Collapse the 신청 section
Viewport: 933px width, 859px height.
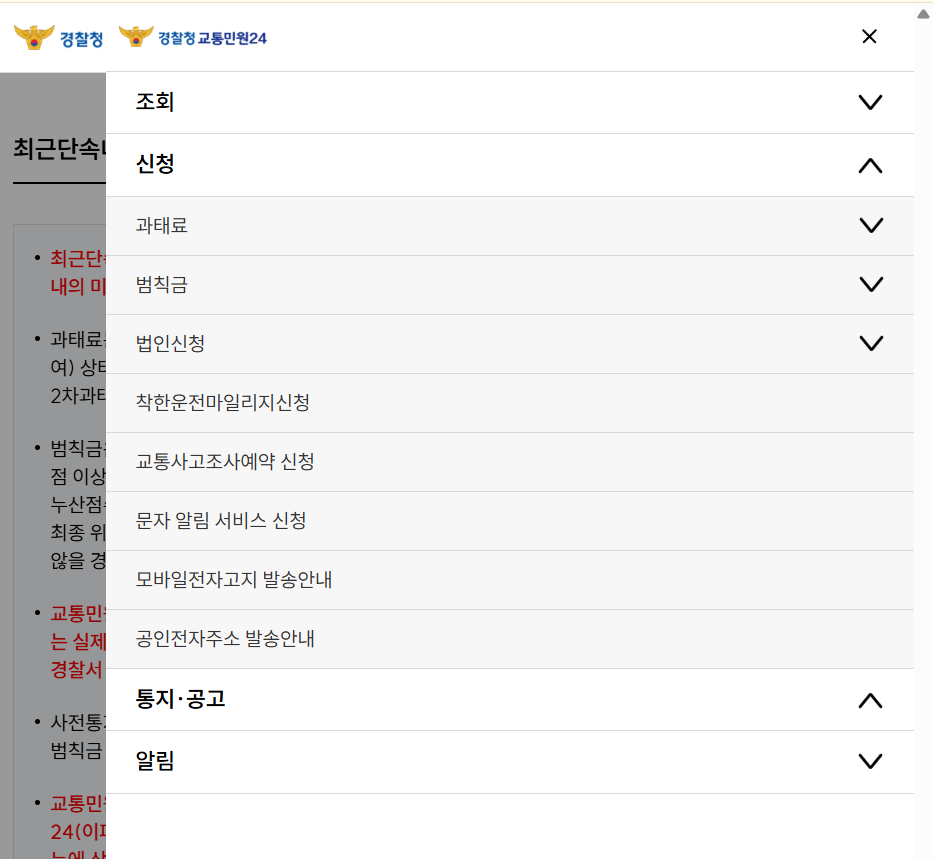point(869,165)
